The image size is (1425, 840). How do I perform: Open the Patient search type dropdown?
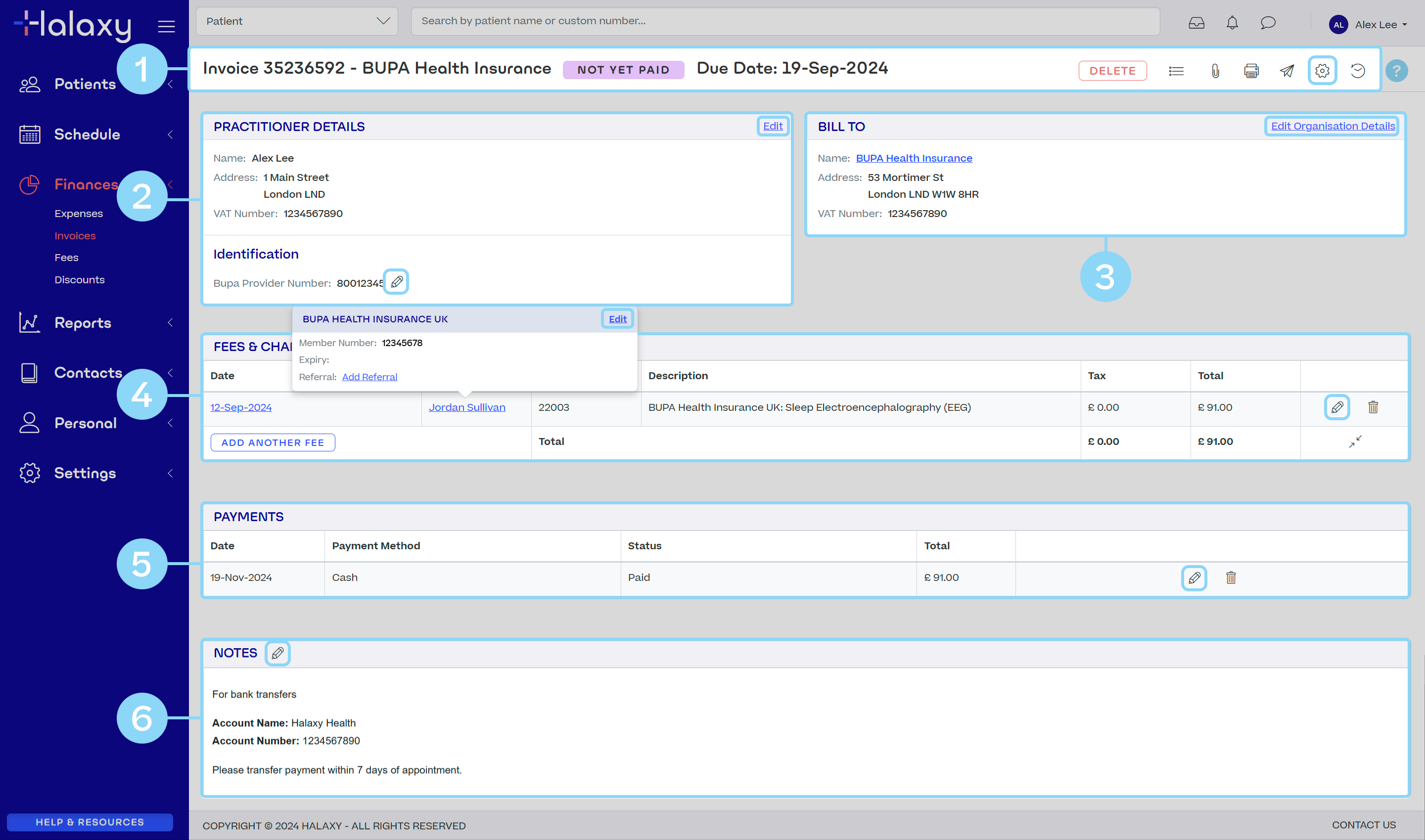click(297, 21)
